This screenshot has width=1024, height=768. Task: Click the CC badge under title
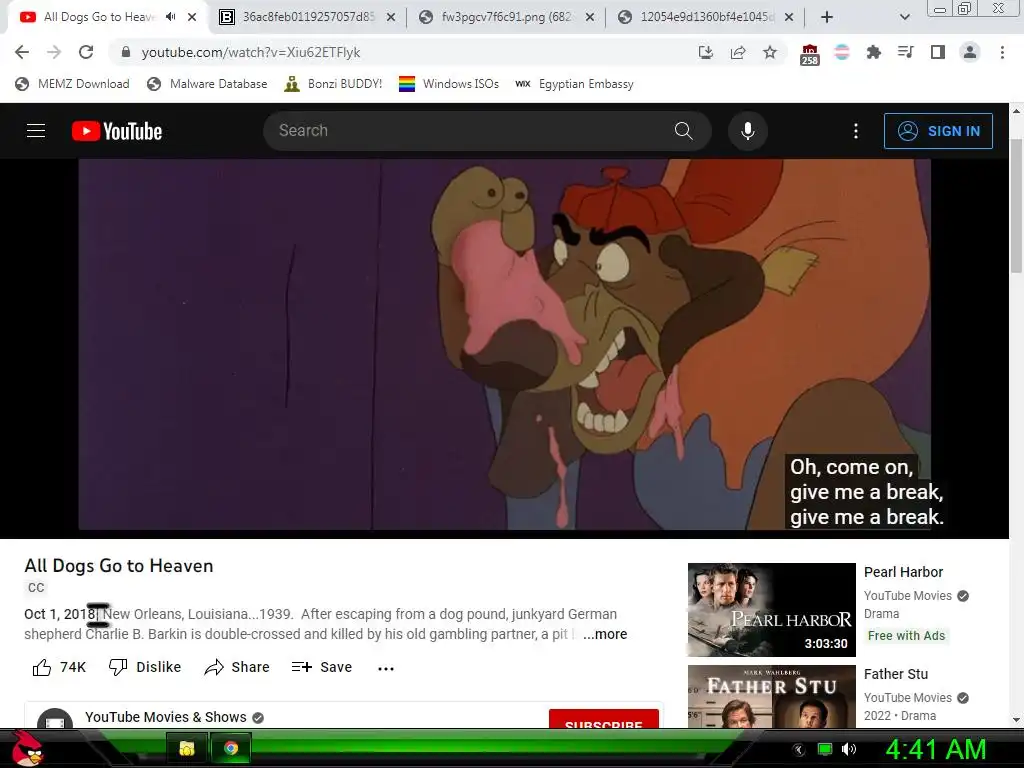36,588
